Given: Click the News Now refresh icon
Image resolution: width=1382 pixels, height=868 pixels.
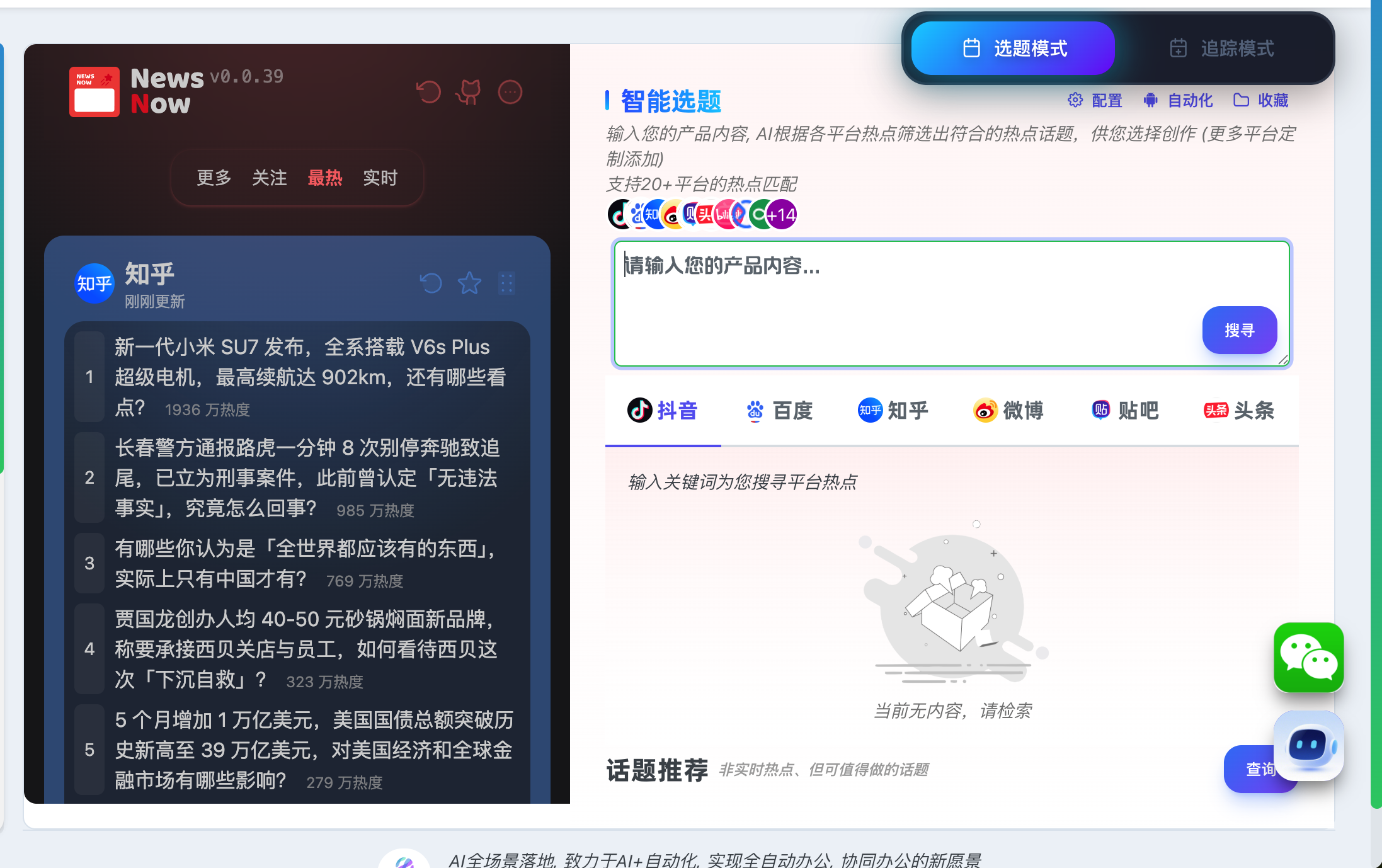Looking at the screenshot, I should click(429, 93).
